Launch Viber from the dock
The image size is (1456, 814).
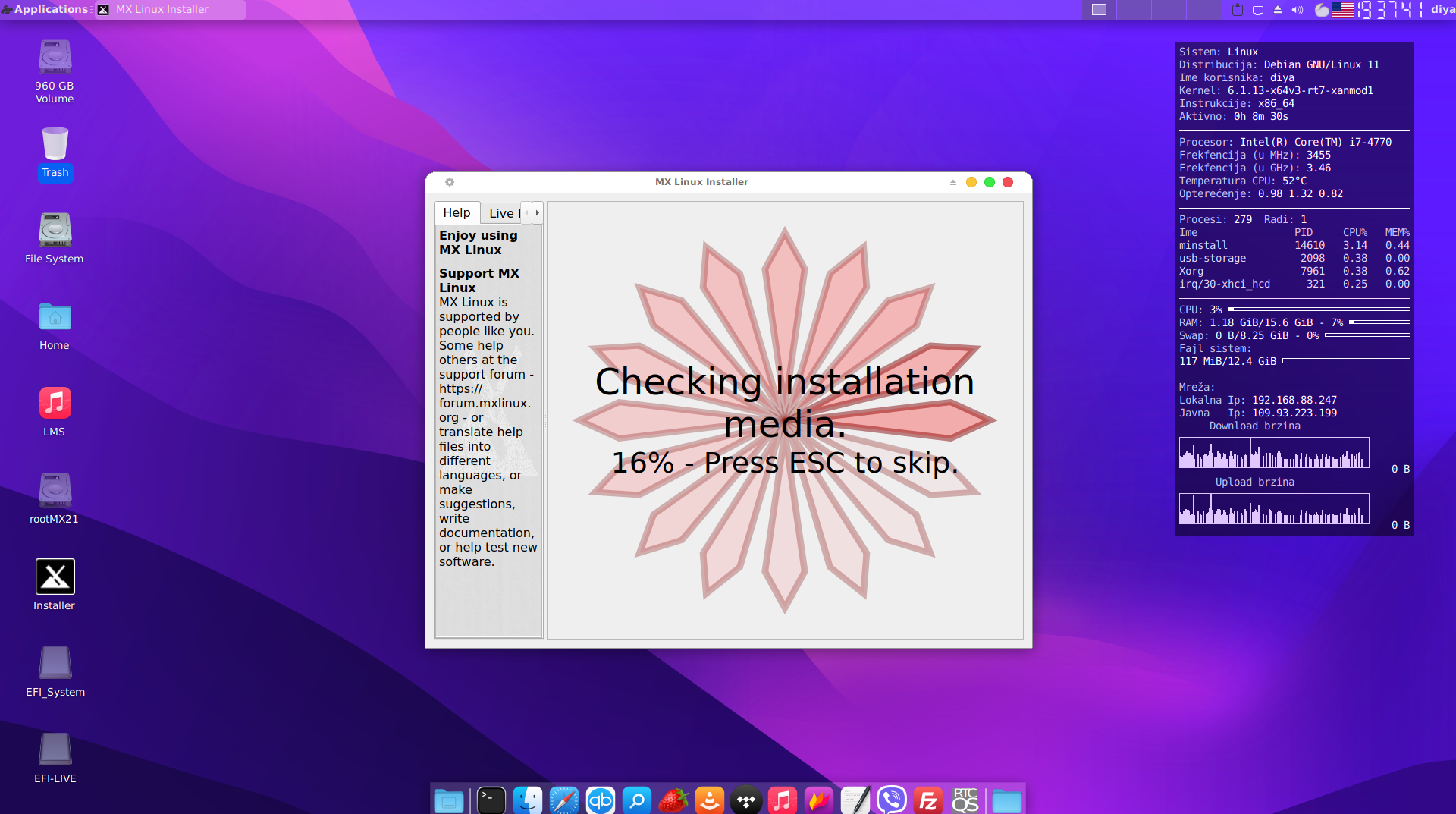(892, 800)
